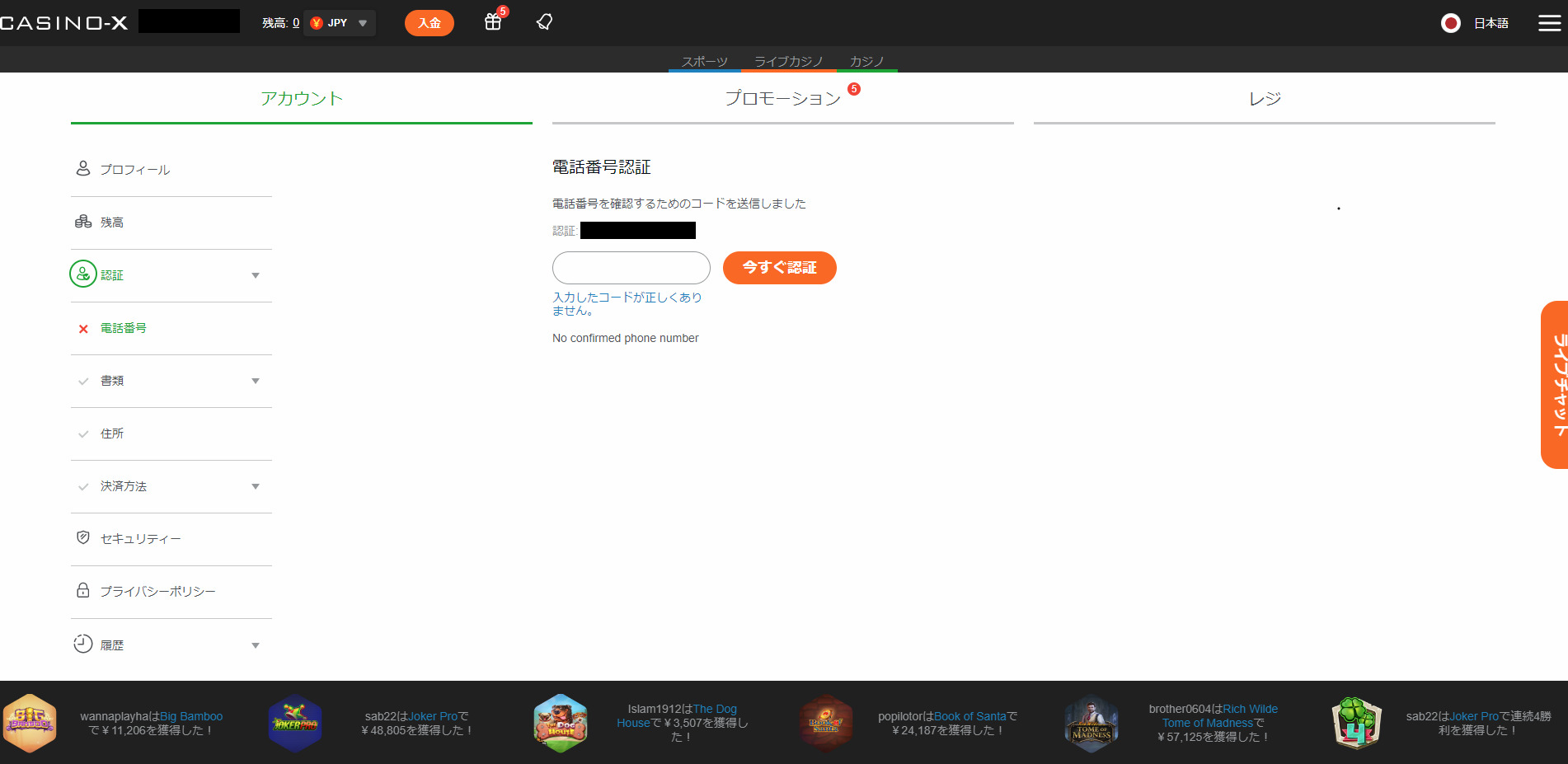The width and height of the screenshot is (1568, 764).
Task: Expand the 履歴 history section
Action: pos(255,645)
